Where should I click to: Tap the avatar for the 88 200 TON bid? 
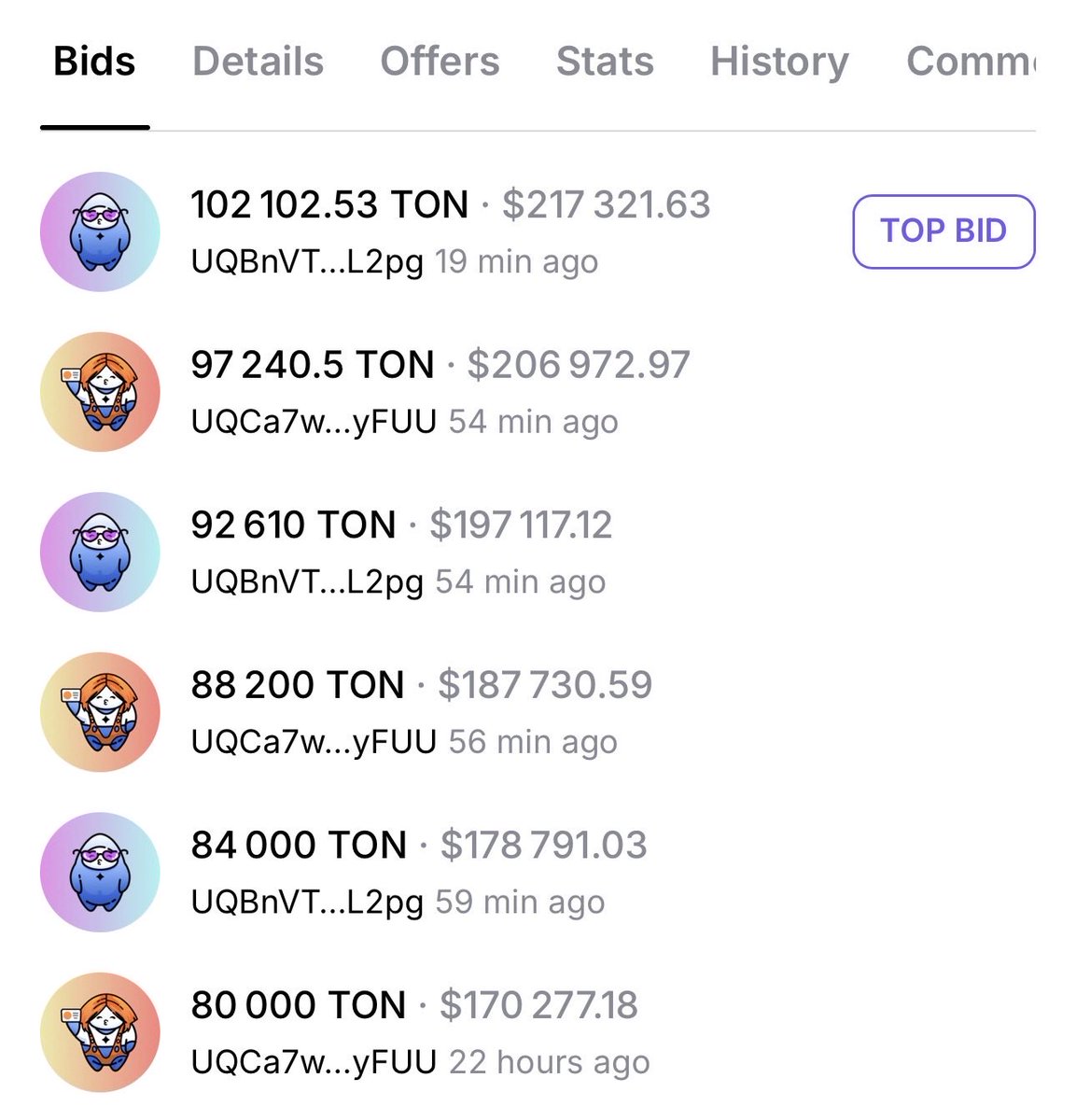[100, 712]
